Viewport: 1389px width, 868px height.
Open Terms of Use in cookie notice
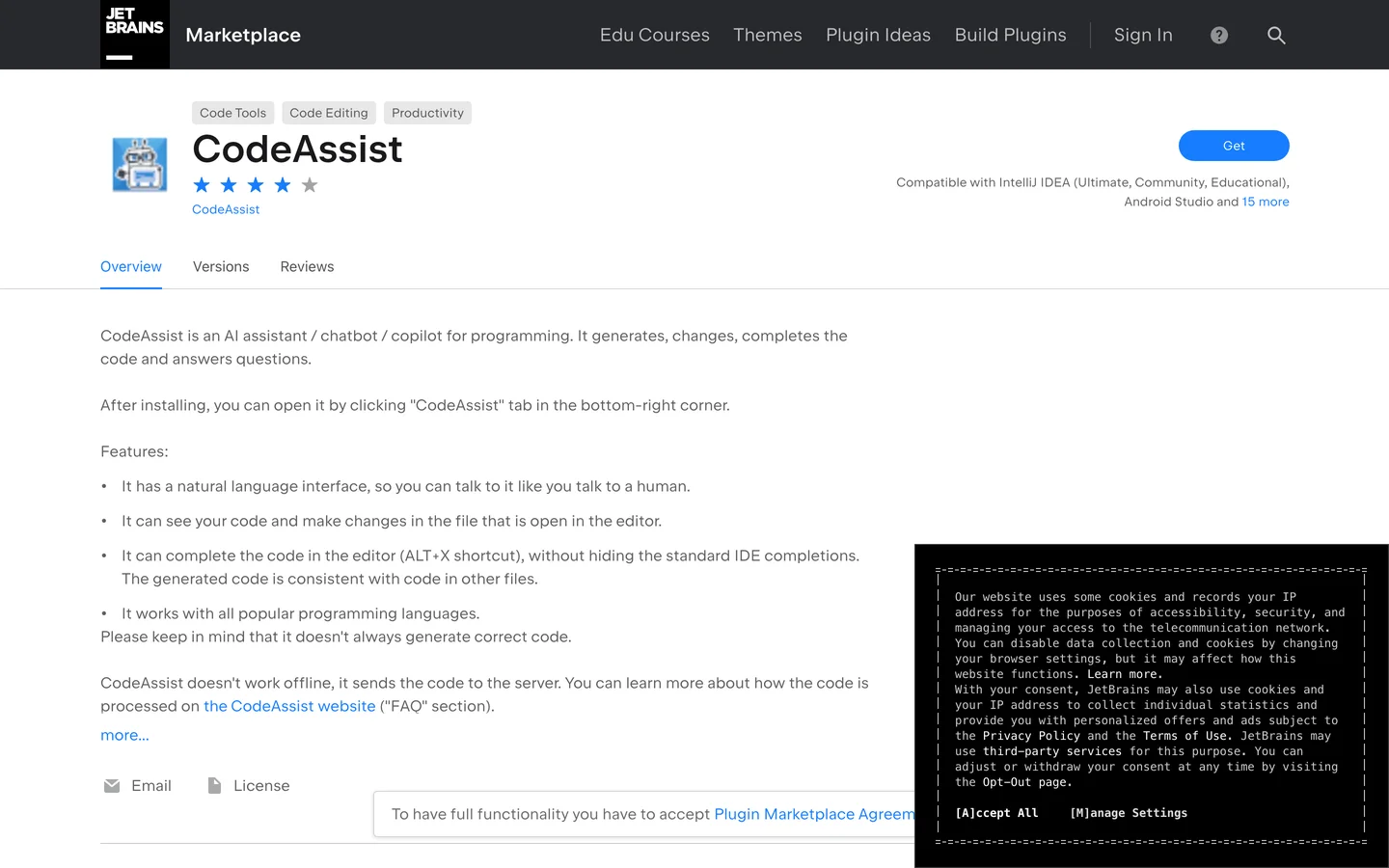1187,736
